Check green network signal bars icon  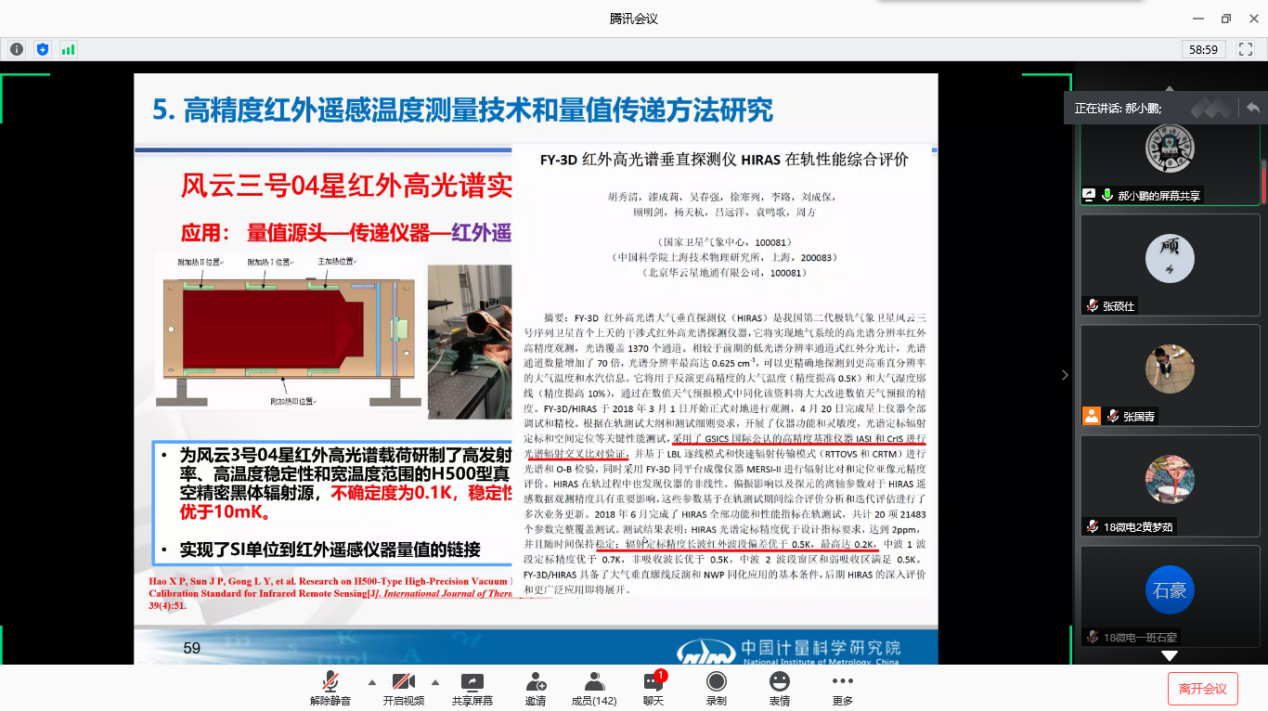pyautogui.click(x=68, y=49)
